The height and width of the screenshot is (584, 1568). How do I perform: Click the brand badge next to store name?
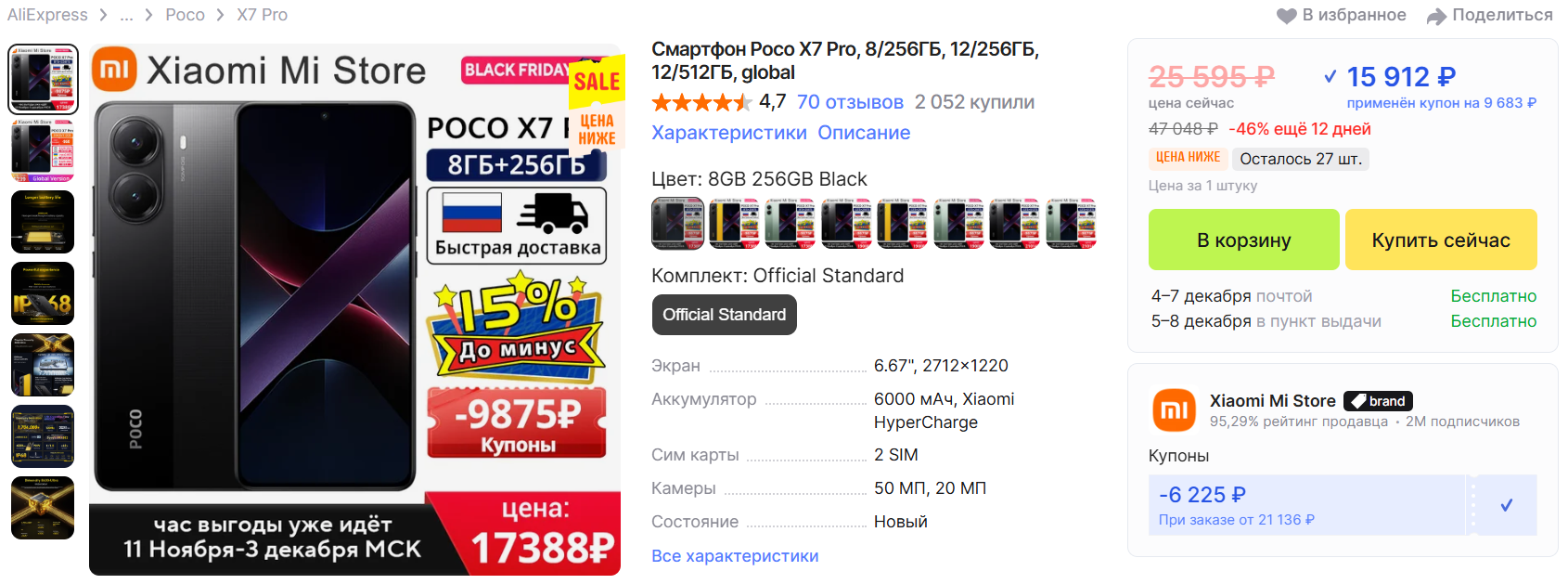[1378, 401]
